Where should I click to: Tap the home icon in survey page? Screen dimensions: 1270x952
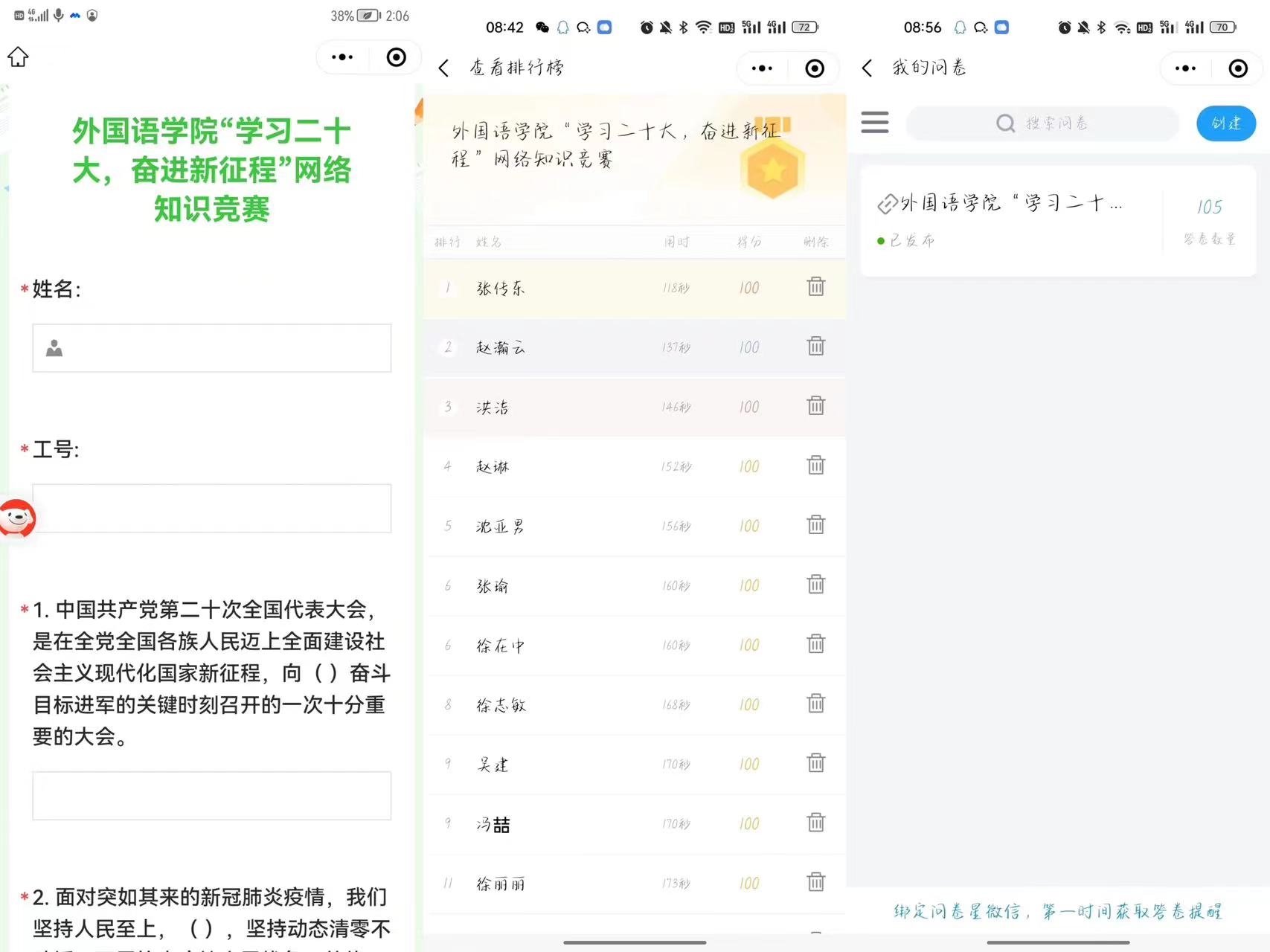(x=18, y=57)
